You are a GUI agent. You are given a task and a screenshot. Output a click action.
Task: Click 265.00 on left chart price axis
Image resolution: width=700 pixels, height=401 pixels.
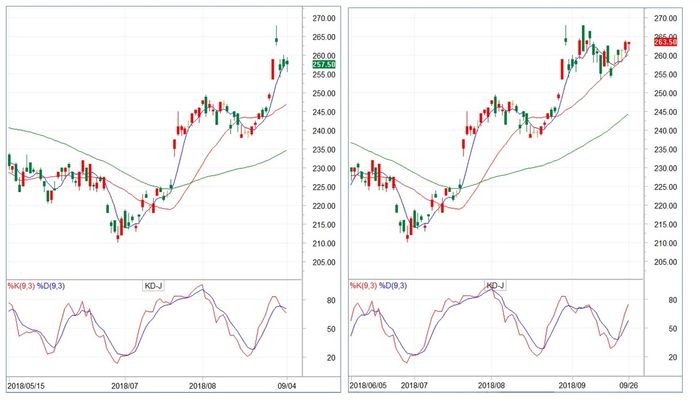click(x=324, y=37)
